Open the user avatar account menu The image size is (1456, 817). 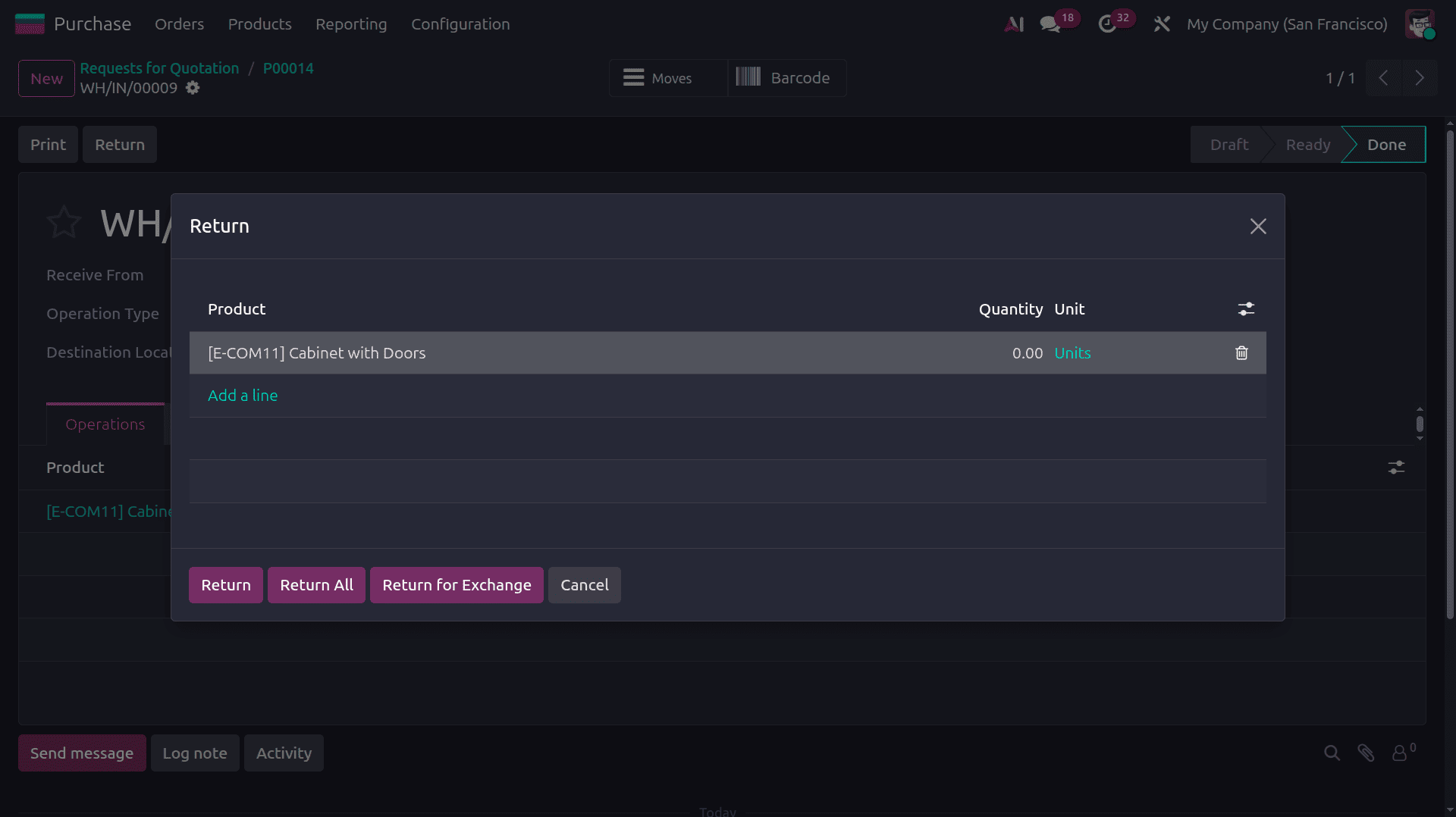(1419, 23)
